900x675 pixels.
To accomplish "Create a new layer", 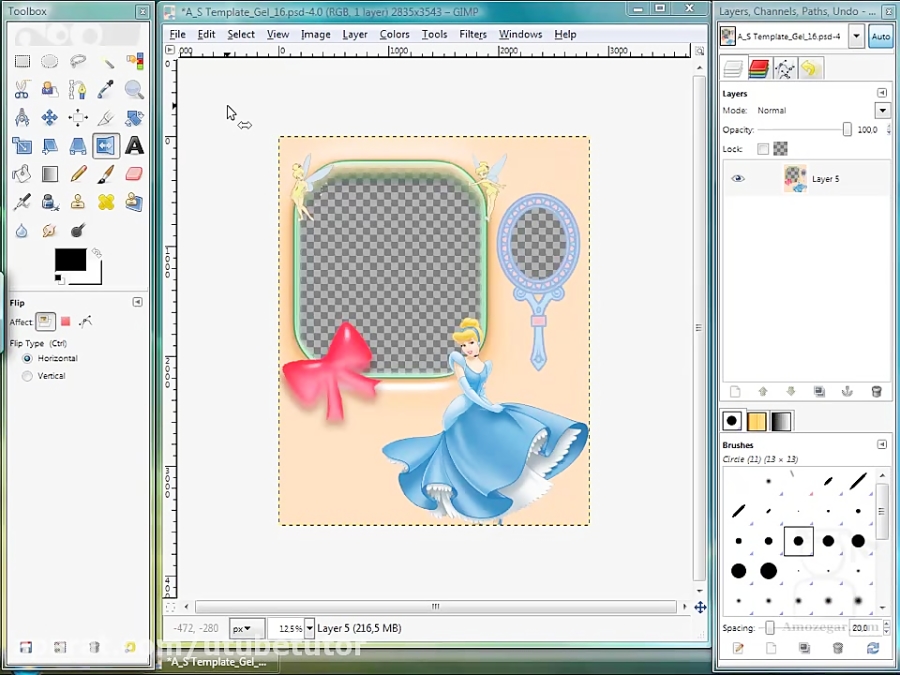I will pyautogui.click(x=735, y=391).
